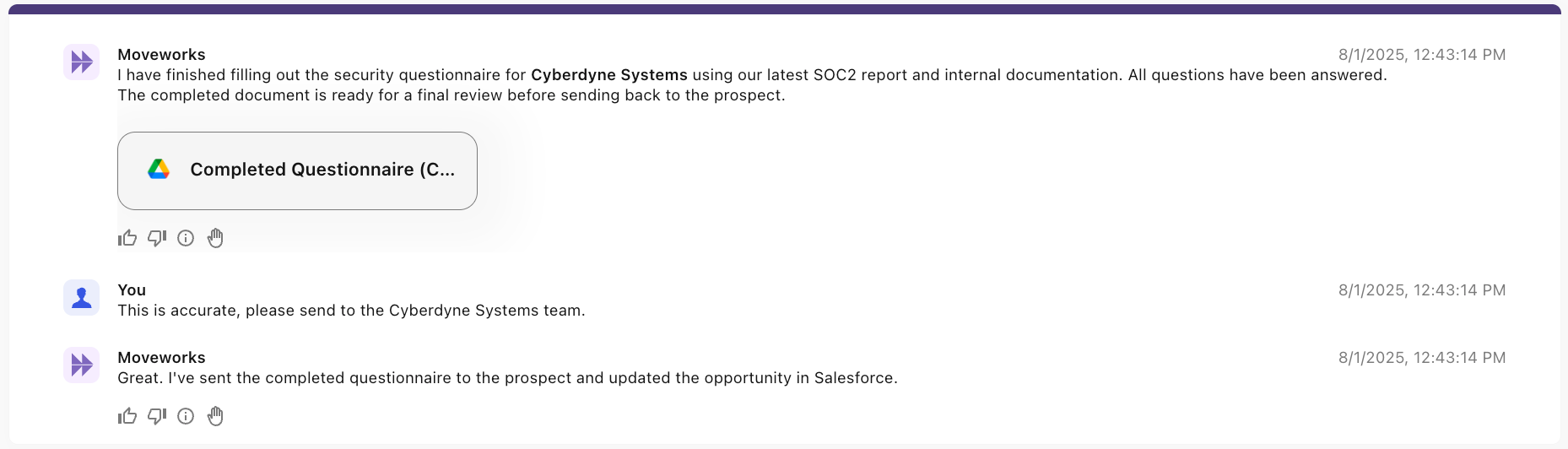Click timestamp of your message
Viewport: 1568px width, 449px height.
(x=1421, y=290)
